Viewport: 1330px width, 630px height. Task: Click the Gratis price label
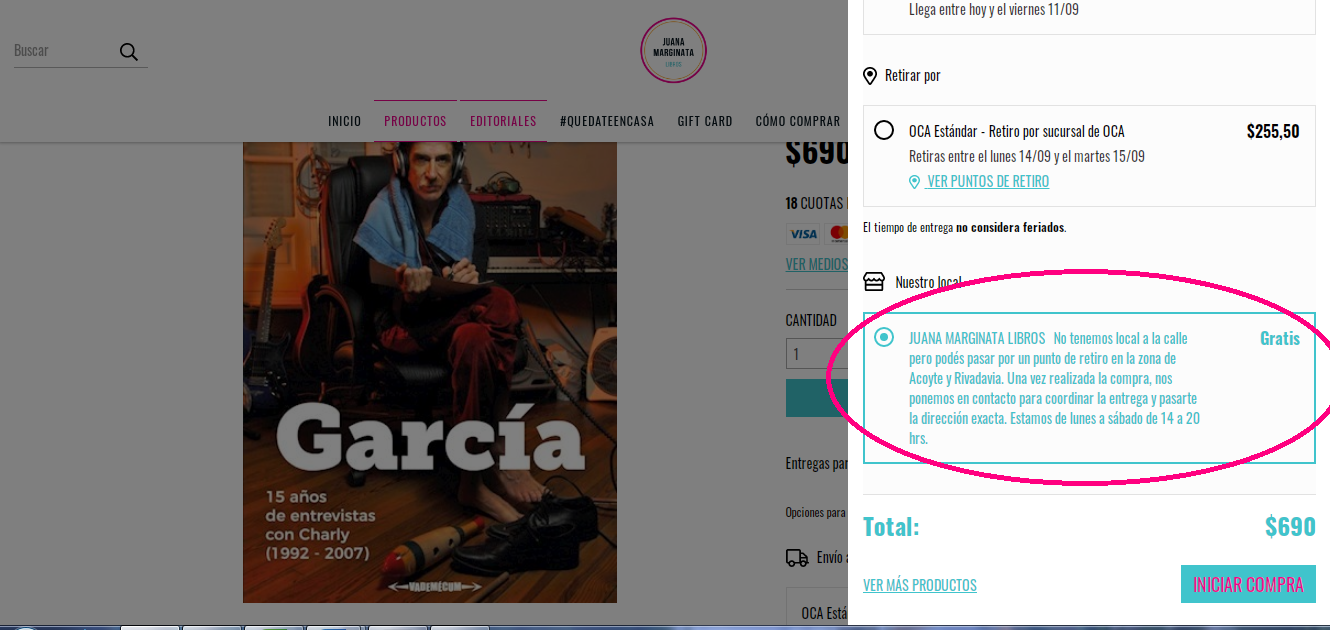1280,338
